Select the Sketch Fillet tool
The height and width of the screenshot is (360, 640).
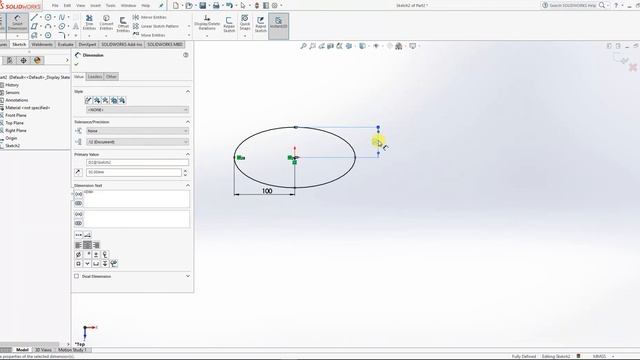(x=62, y=35)
